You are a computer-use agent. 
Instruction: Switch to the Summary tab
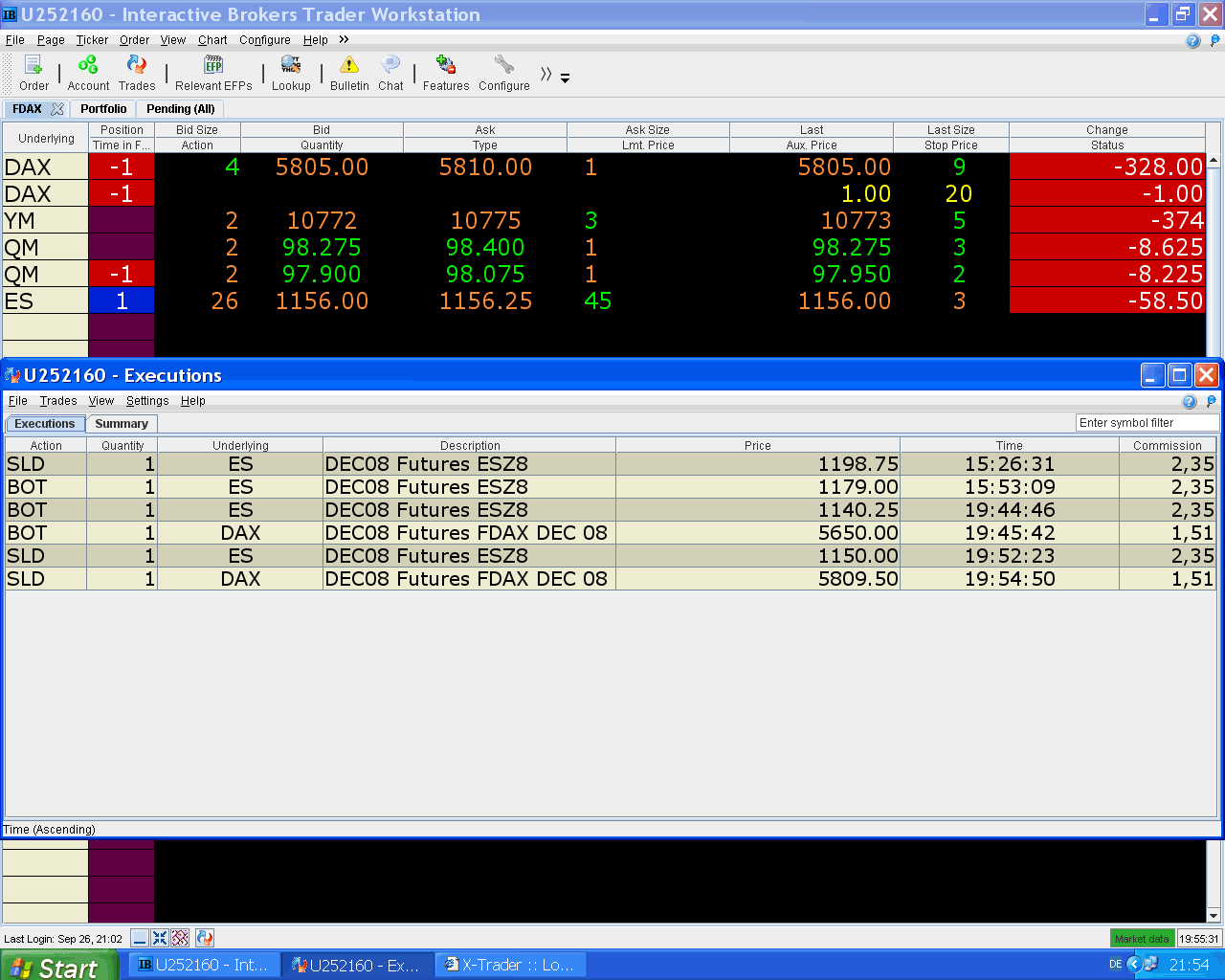(x=122, y=424)
